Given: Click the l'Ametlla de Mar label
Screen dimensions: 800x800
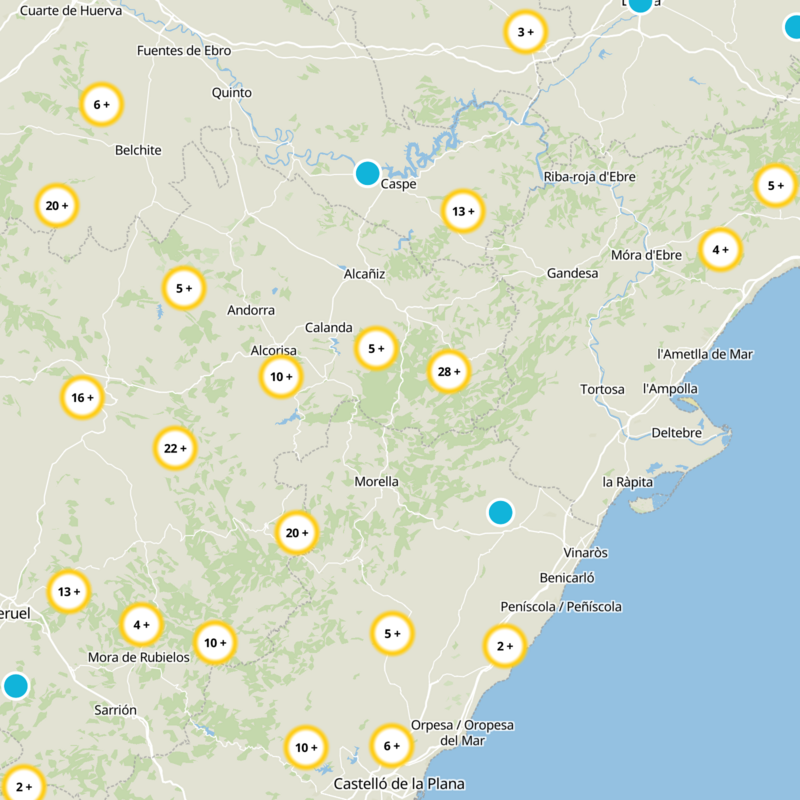Looking at the screenshot, I should point(705,354).
